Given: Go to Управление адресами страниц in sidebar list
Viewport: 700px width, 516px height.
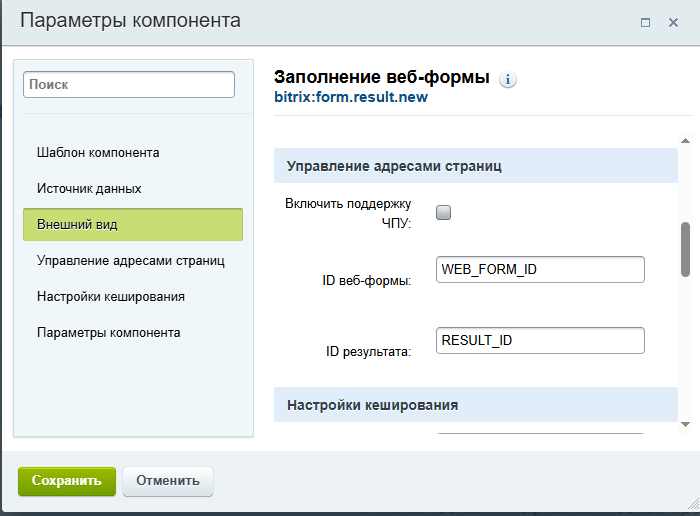Looking at the screenshot, I should [x=130, y=261].
